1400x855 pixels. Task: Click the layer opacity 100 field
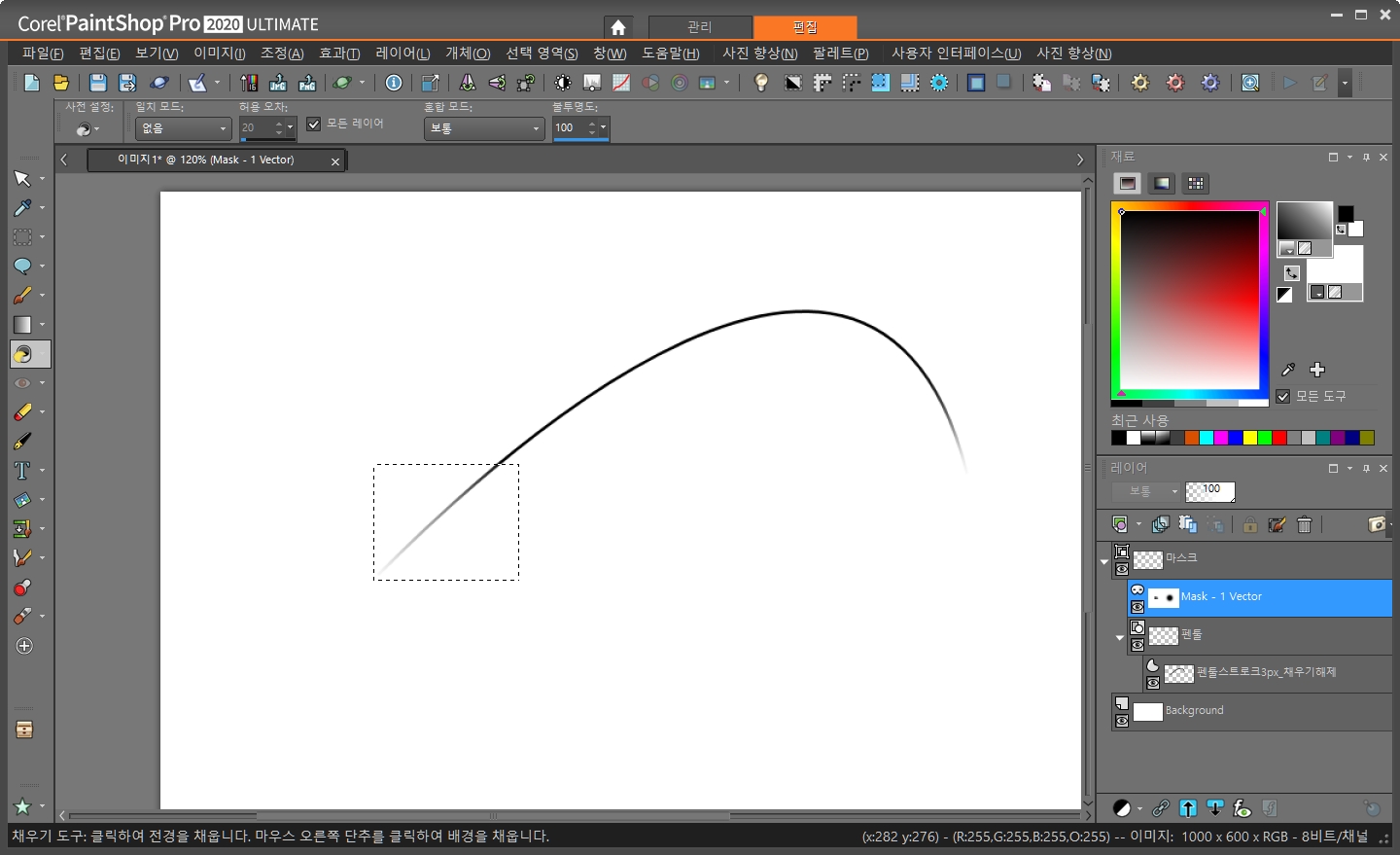(x=1210, y=491)
